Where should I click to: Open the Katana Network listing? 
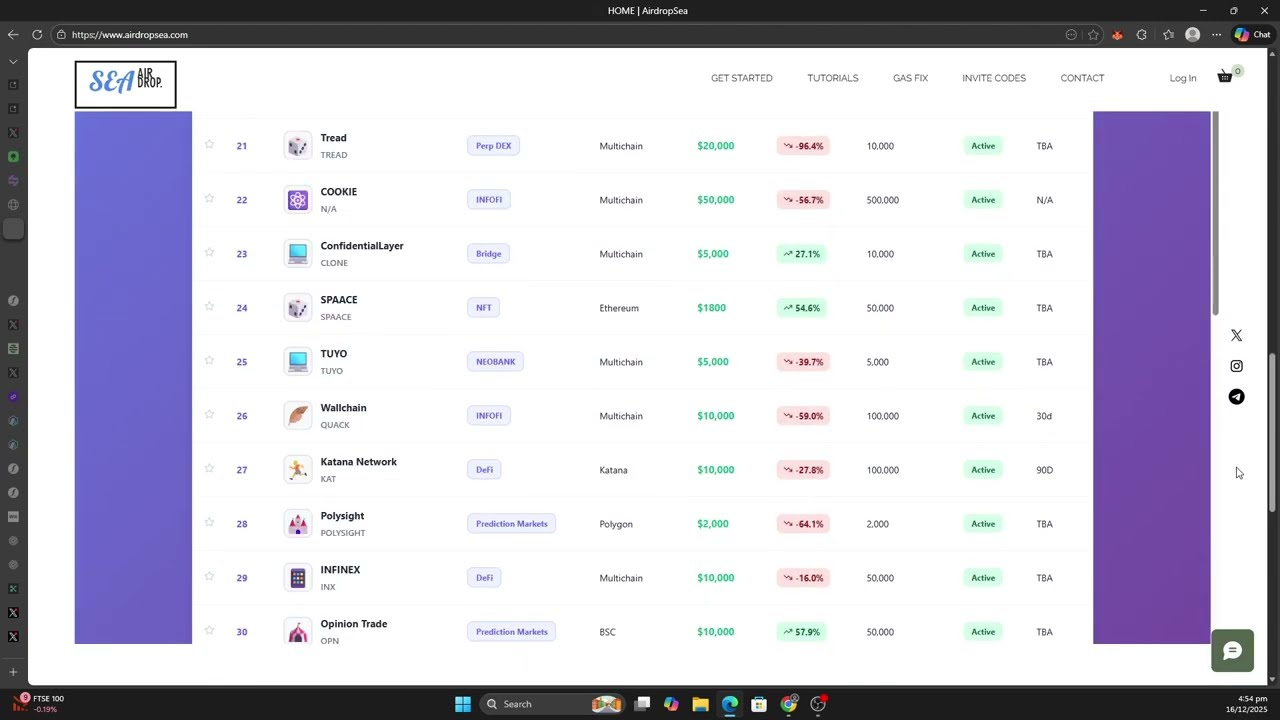pyautogui.click(x=358, y=462)
